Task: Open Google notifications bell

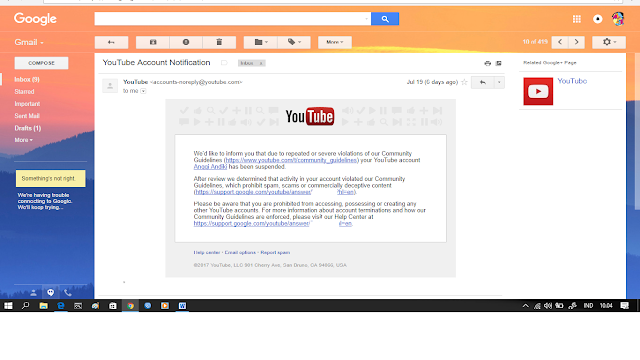Action: [x=598, y=19]
